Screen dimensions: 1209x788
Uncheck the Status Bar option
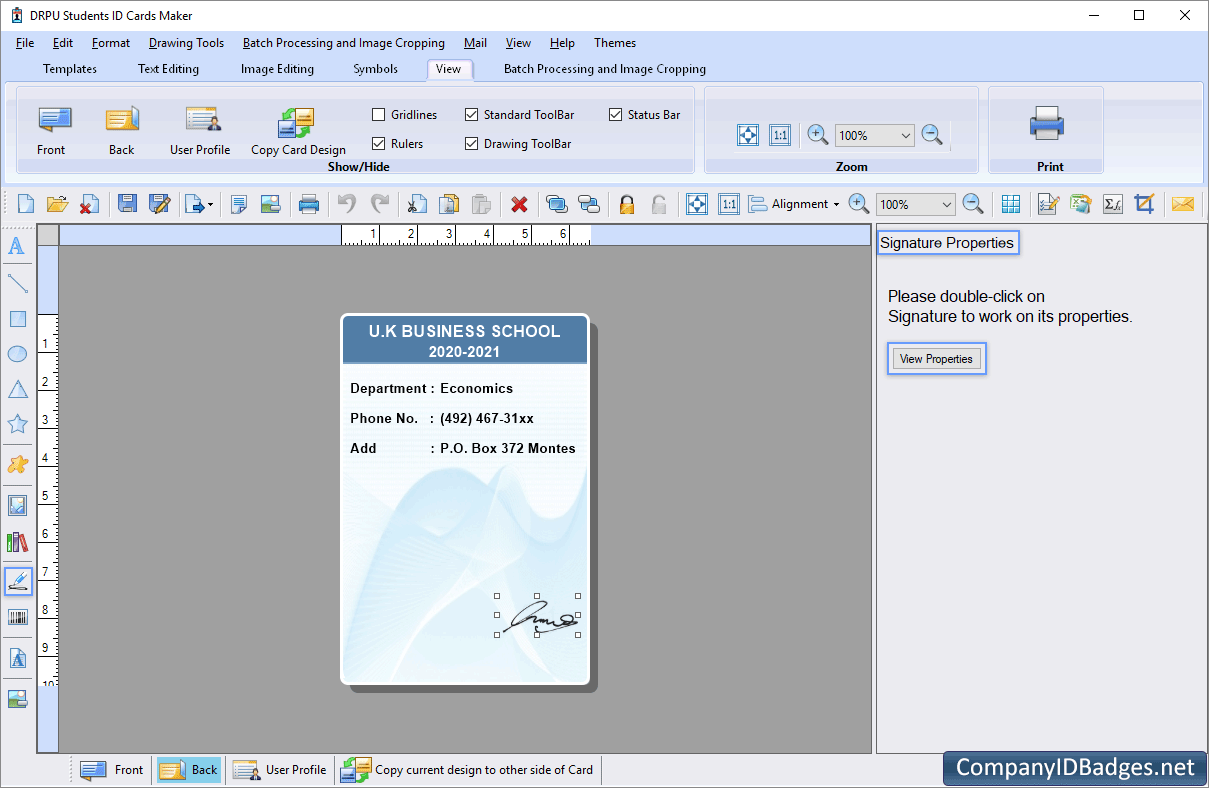pos(615,114)
